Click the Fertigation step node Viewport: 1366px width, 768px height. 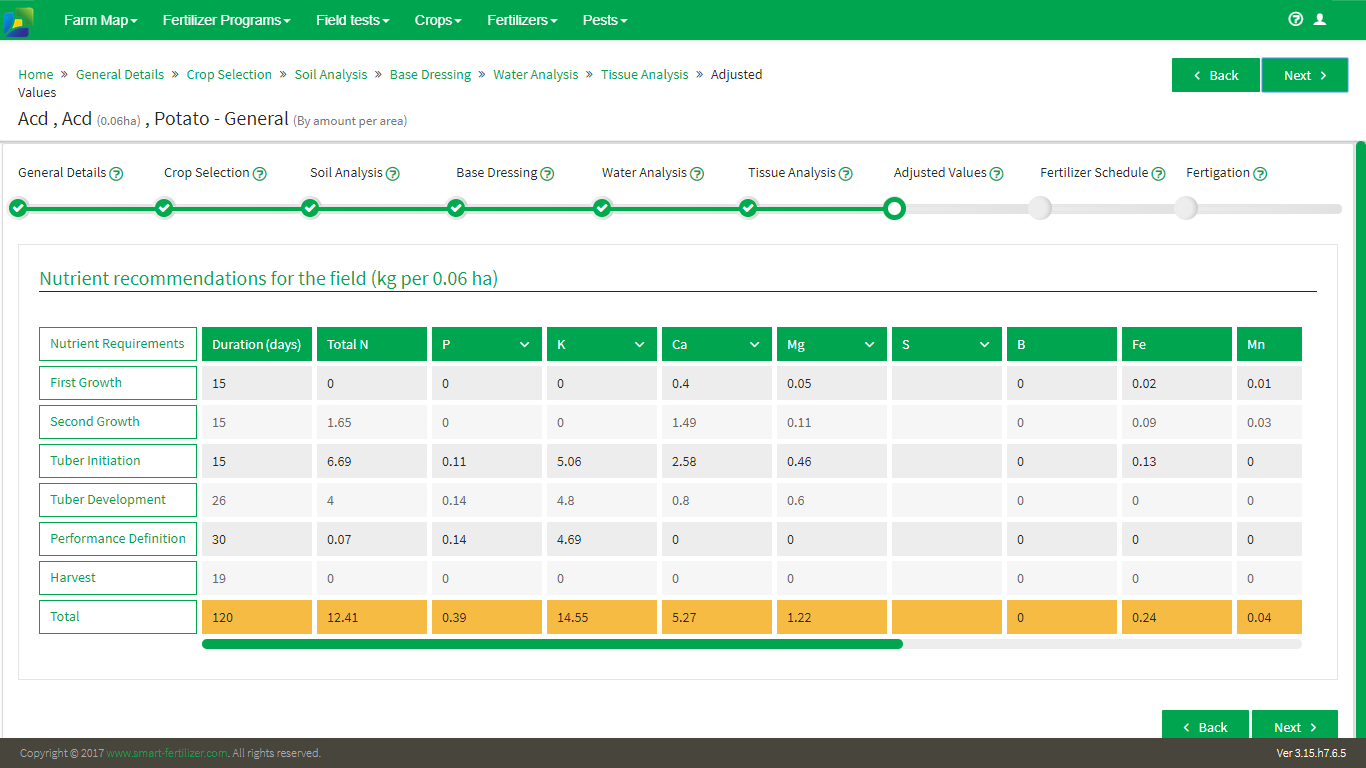pos(1186,208)
